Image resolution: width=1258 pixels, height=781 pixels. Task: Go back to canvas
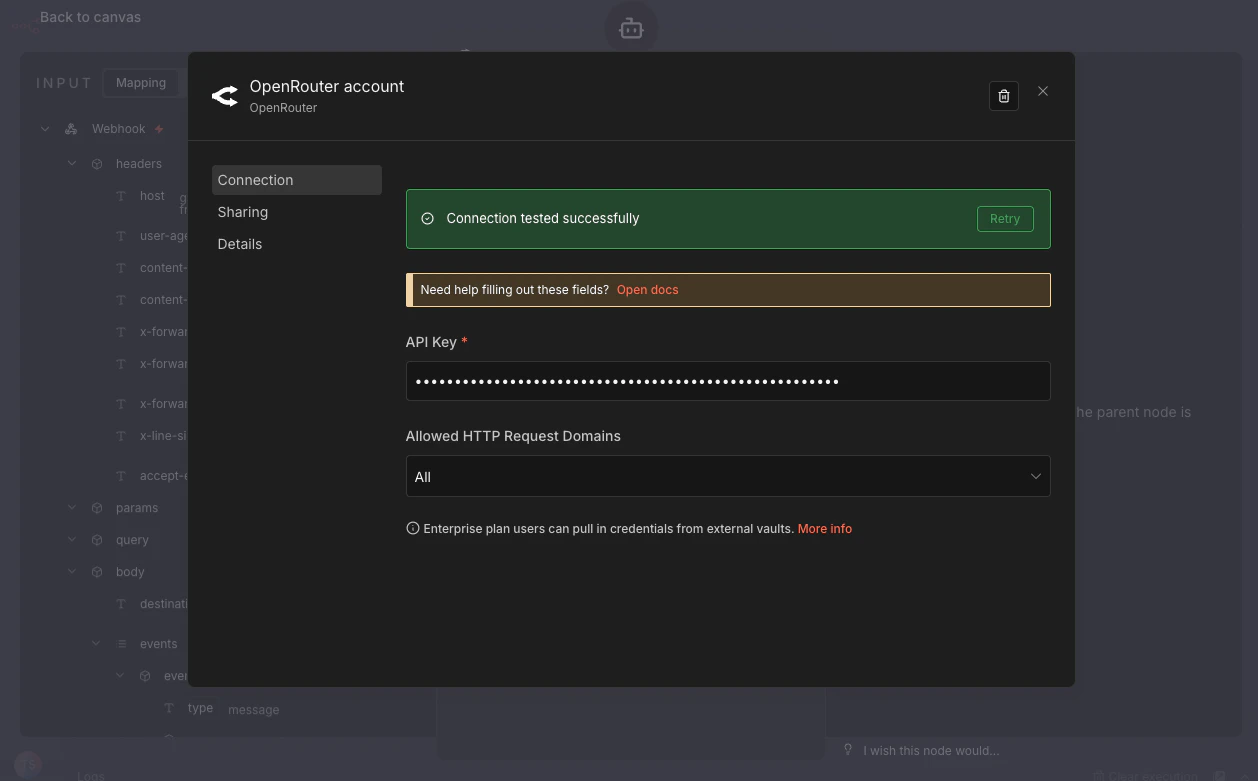click(x=90, y=17)
